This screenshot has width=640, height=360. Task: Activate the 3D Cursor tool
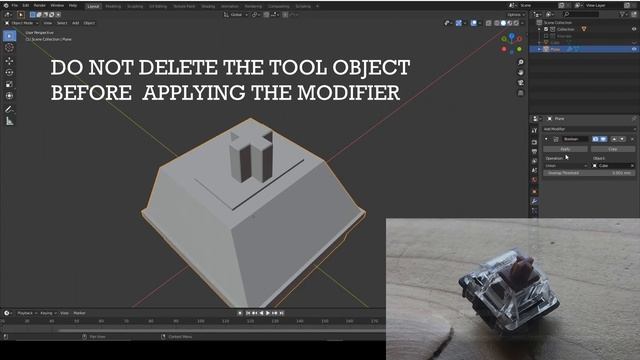[x=9, y=48]
